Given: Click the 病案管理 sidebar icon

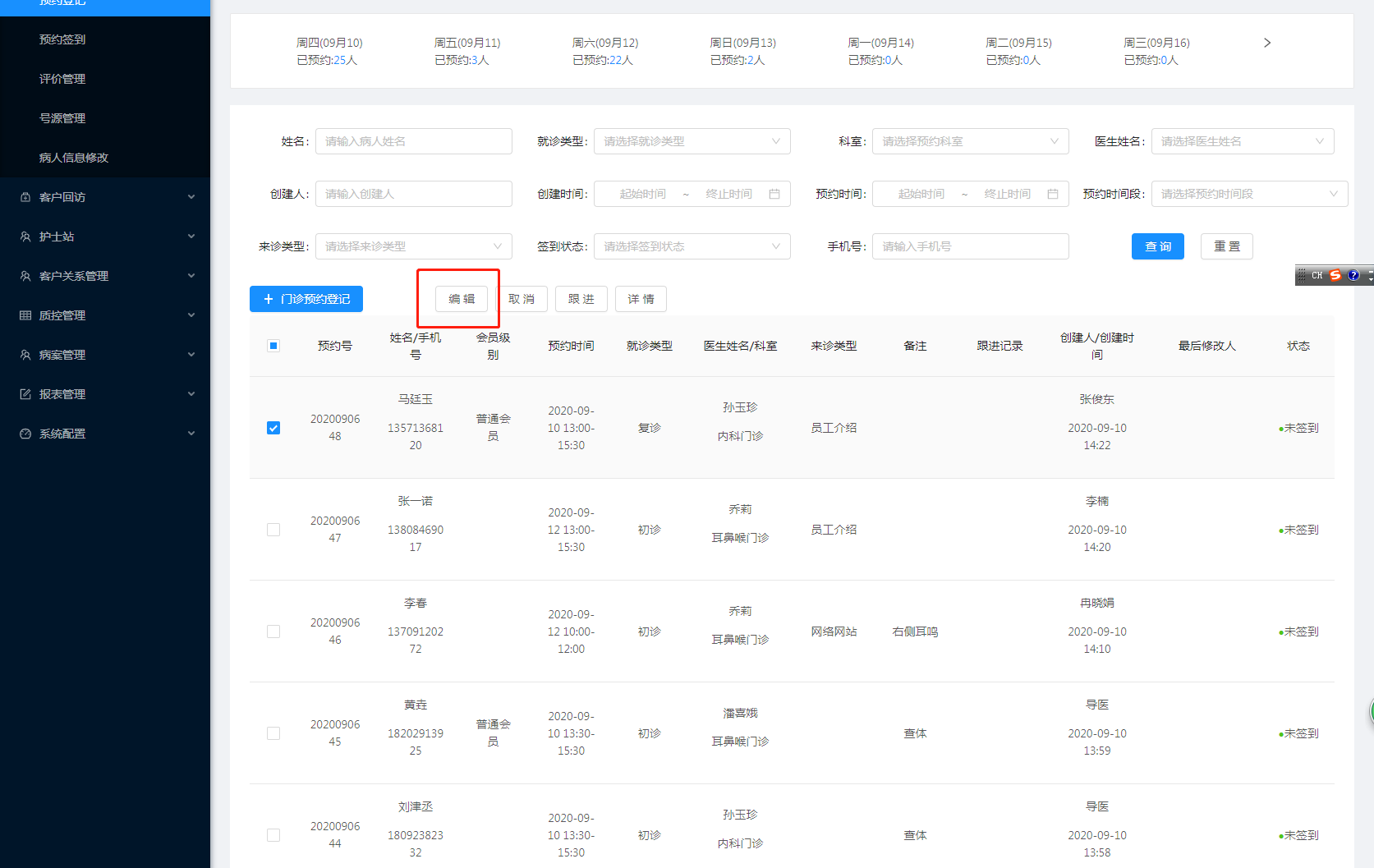Looking at the screenshot, I should pos(25,355).
